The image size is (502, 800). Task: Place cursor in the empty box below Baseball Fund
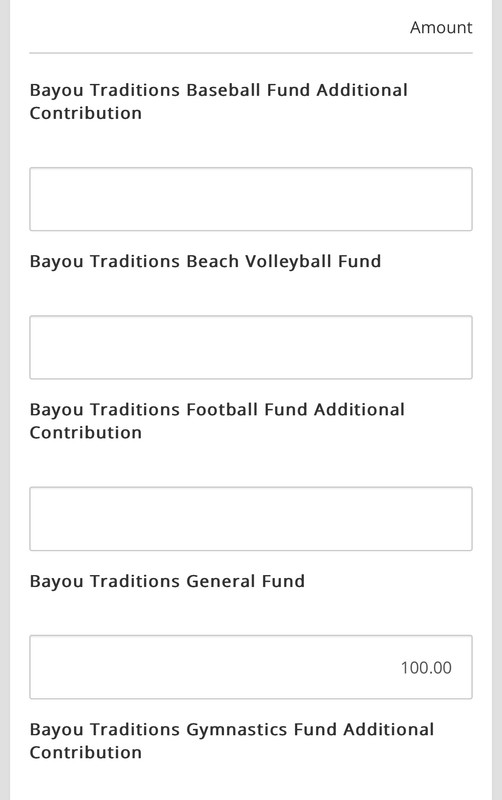pyautogui.click(x=250, y=199)
